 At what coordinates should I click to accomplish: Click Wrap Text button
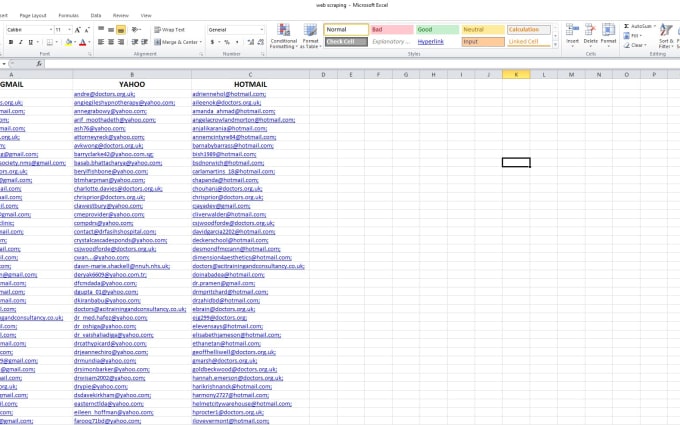click(170, 29)
